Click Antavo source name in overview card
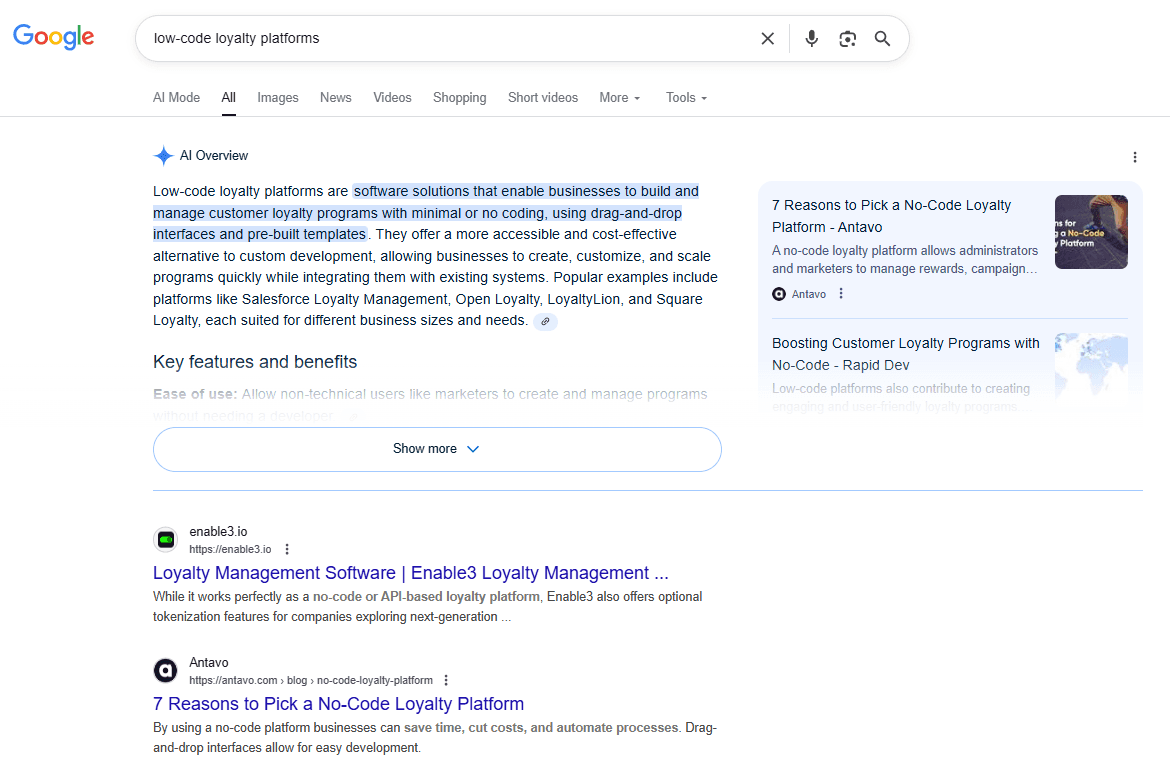 pos(809,295)
